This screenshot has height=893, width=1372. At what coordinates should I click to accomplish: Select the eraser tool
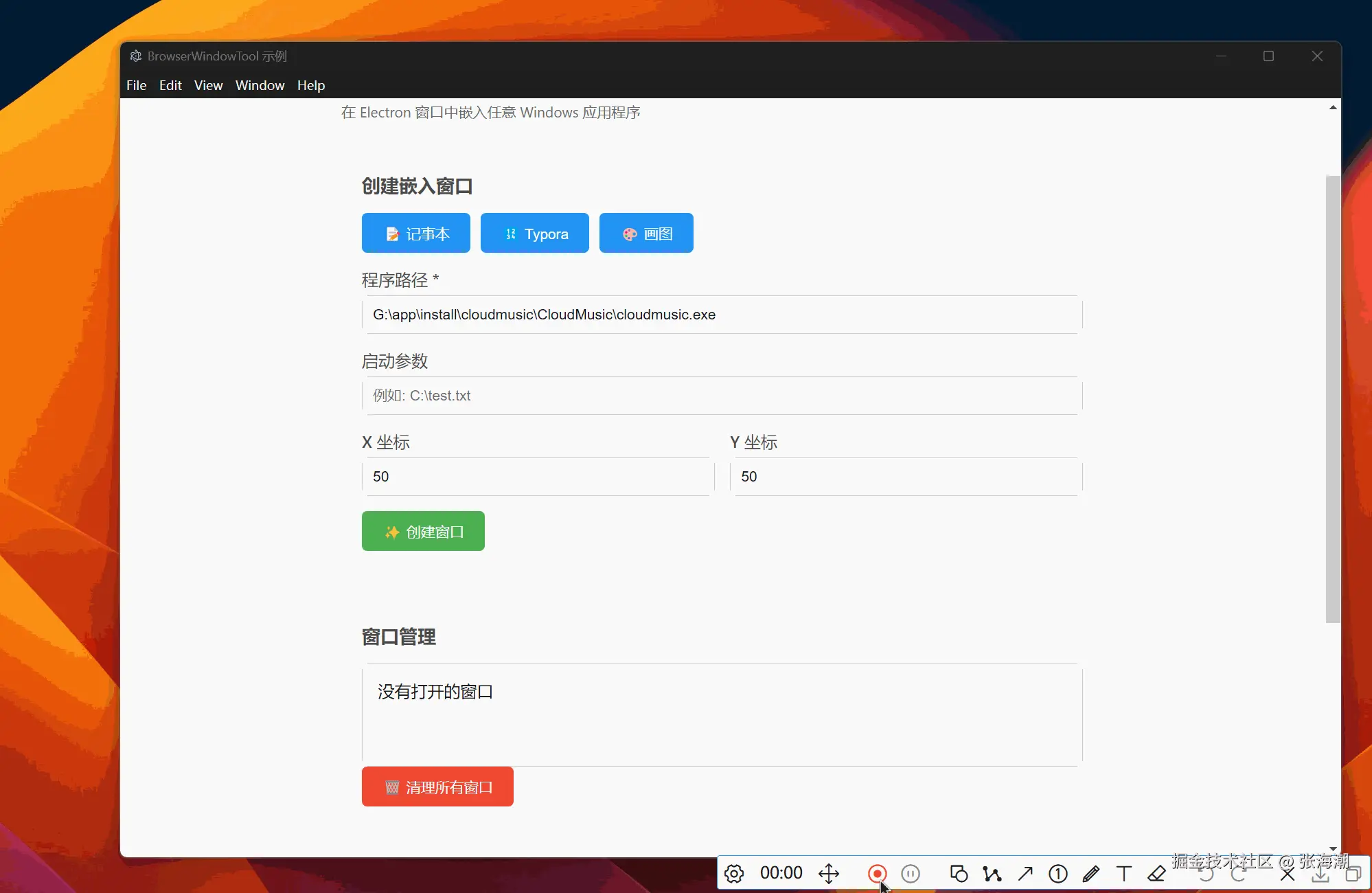(1157, 874)
